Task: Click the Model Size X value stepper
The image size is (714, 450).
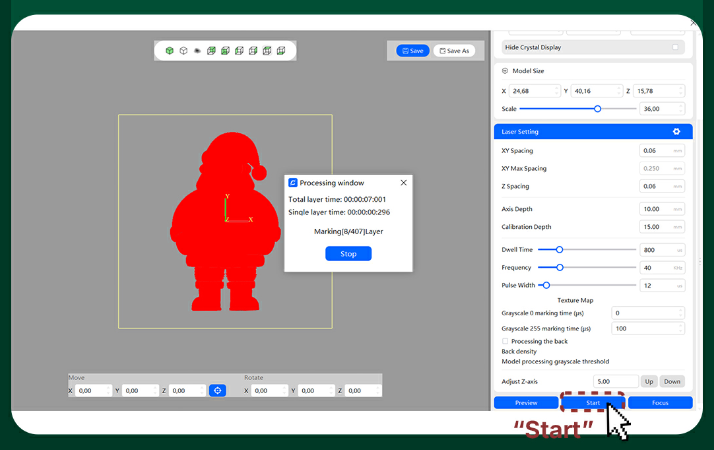Action: 555,91
